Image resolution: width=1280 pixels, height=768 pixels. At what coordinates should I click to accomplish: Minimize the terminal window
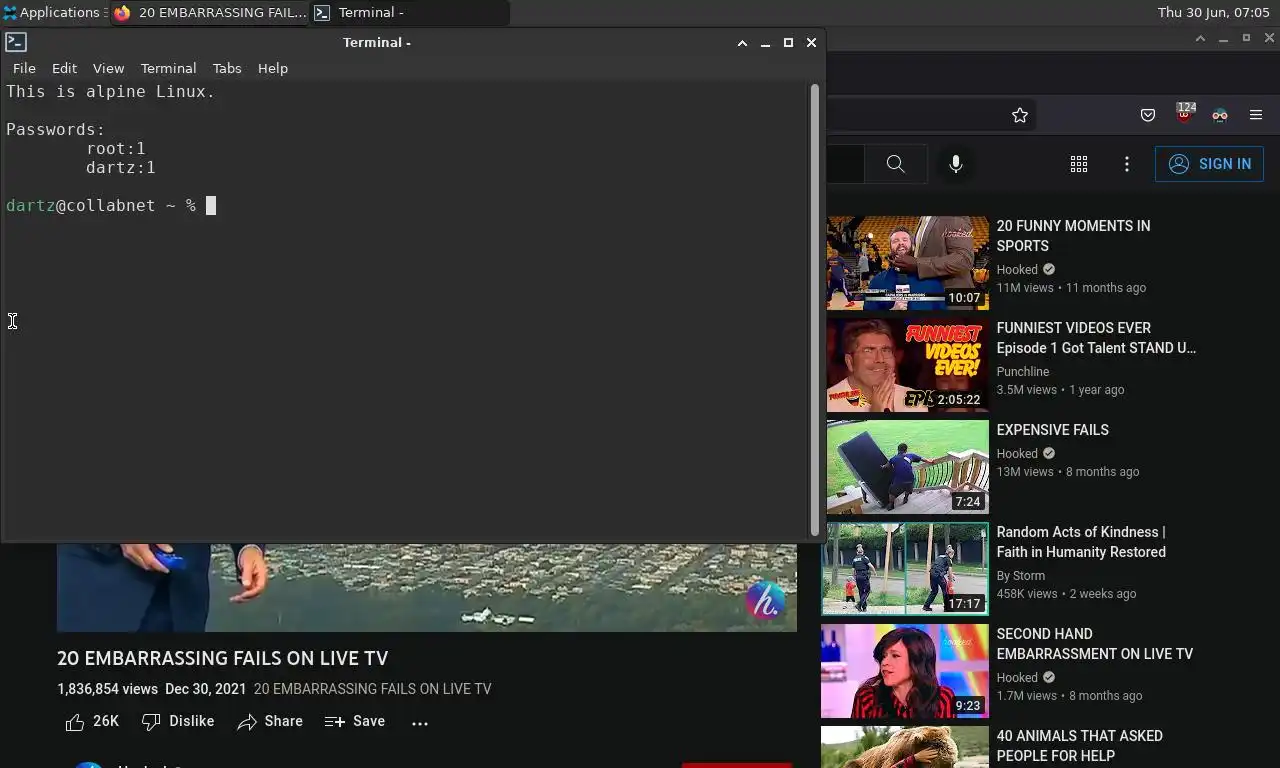tap(765, 43)
